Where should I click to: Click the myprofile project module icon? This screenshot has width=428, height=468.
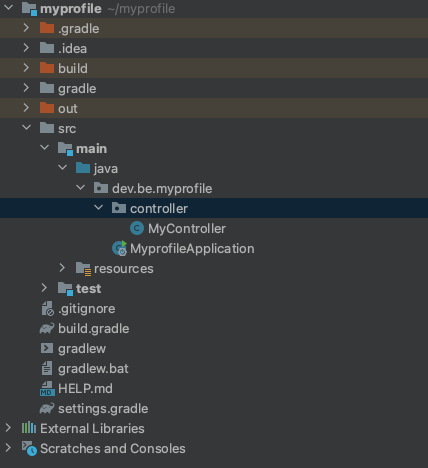point(29,9)
